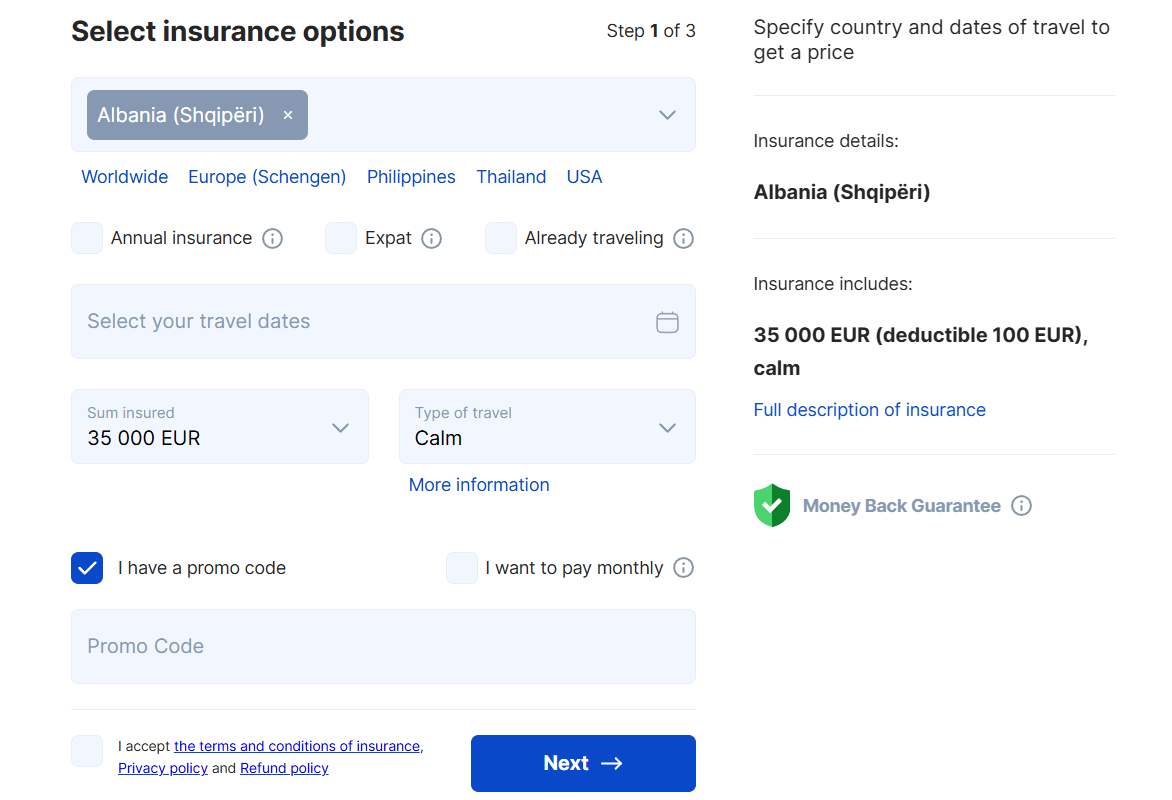Click the arrow inside the Next button

pyautogui.click(x=613, y=763)
